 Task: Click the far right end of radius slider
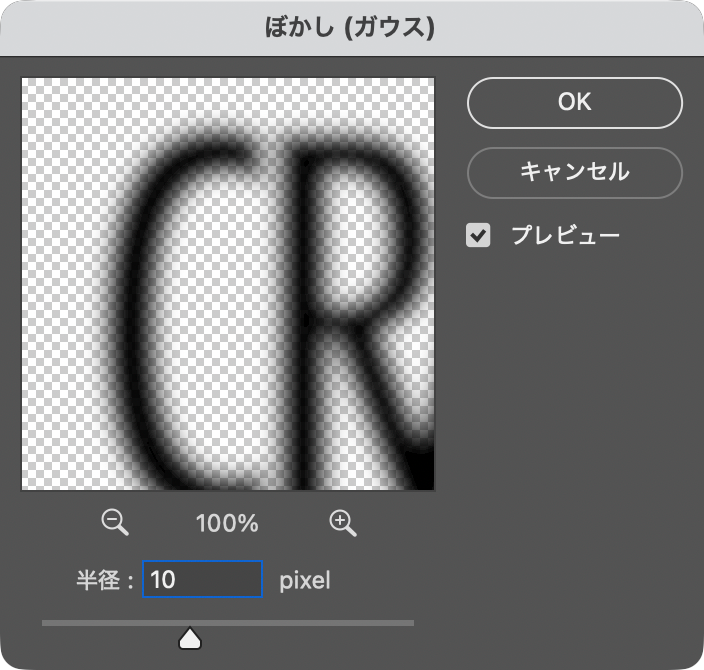410,623
